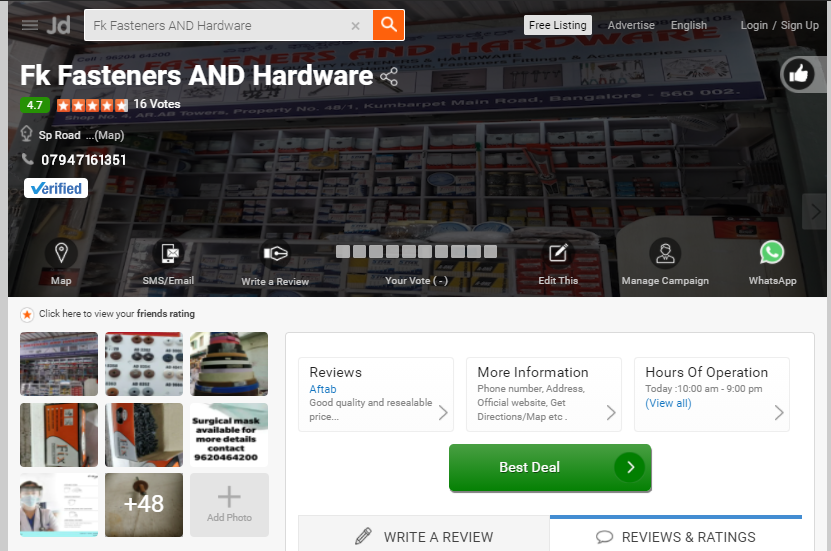Viewport: 831px width, 551px height.
Task: Open the +48 more photos thumbnail
Action: [x=144, y=505]
